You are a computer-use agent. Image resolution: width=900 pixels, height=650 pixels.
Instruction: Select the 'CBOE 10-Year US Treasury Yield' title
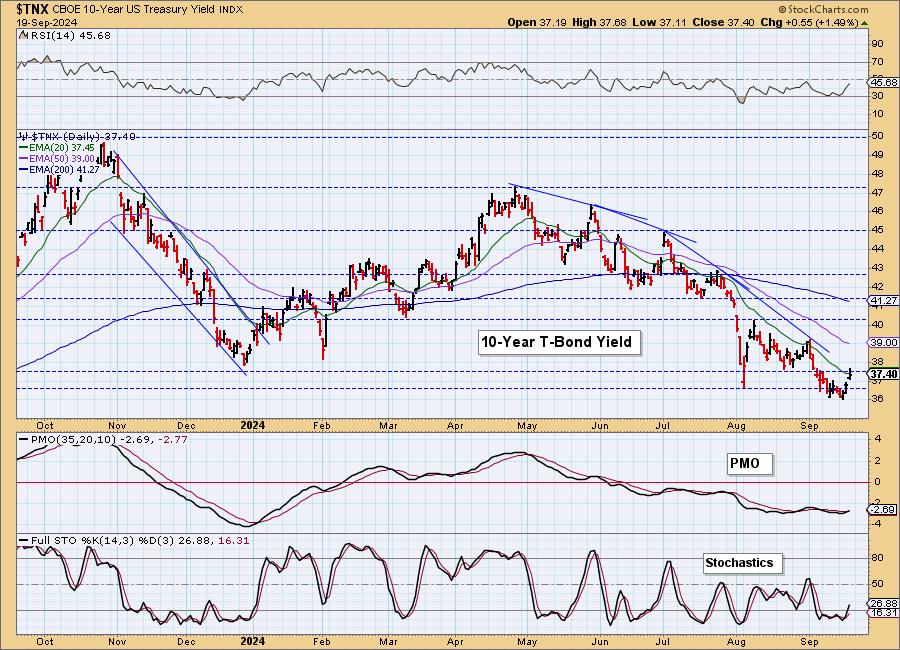pos(135,10)
